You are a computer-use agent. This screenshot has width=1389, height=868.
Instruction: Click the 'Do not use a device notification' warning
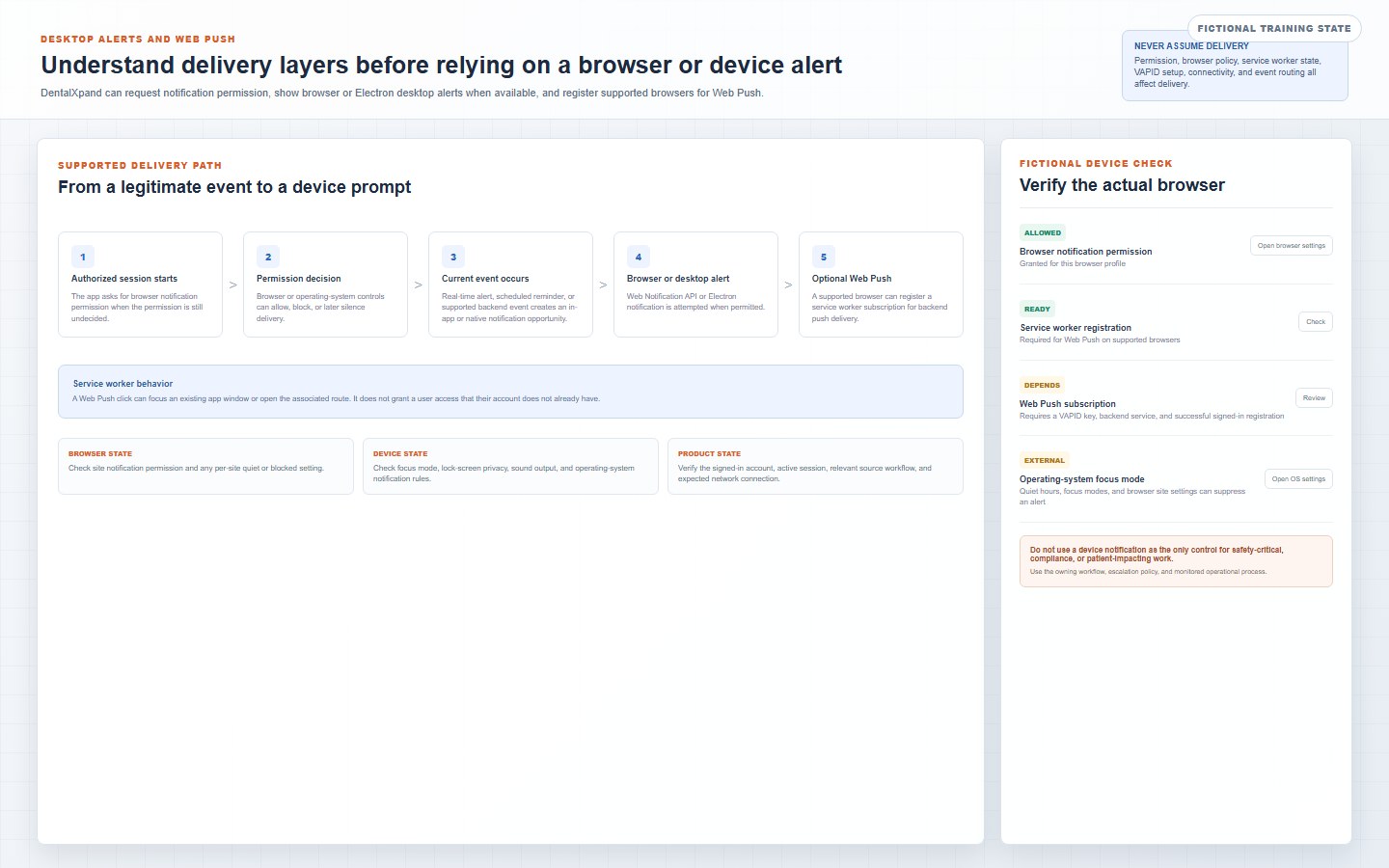click(x=1157, y=554)
